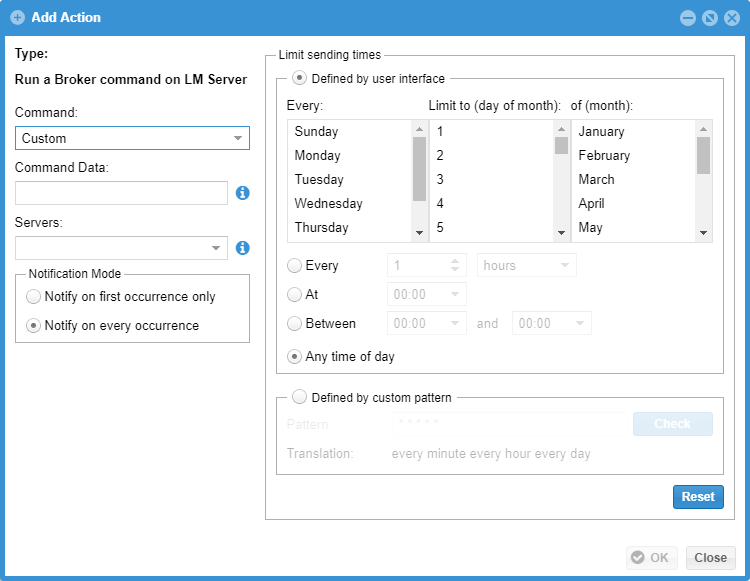Click the info icon beside Command Data
Viewport: 750px width, 581px height.
[x=242, y=193]
